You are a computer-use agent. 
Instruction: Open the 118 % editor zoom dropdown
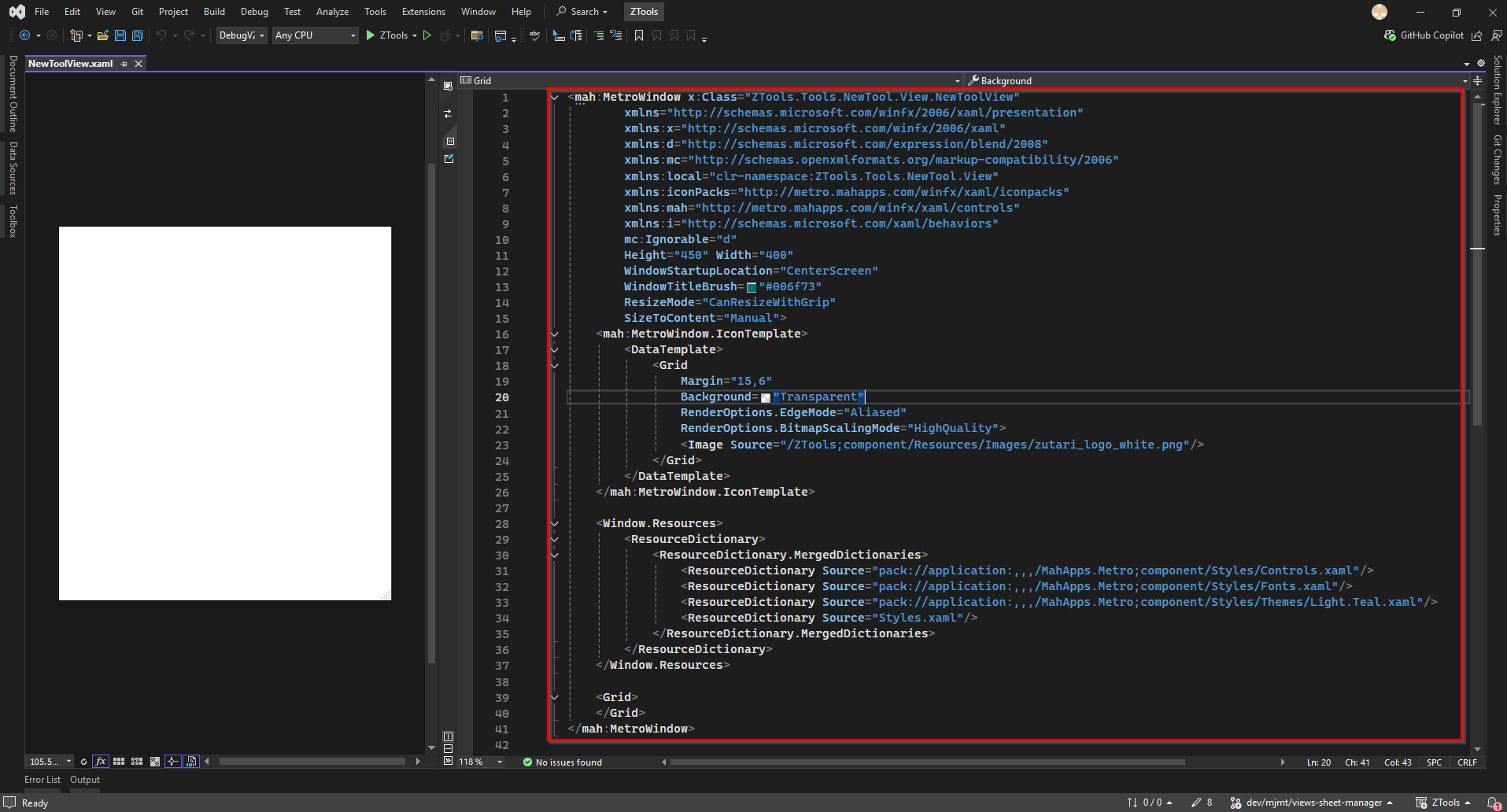499,762
